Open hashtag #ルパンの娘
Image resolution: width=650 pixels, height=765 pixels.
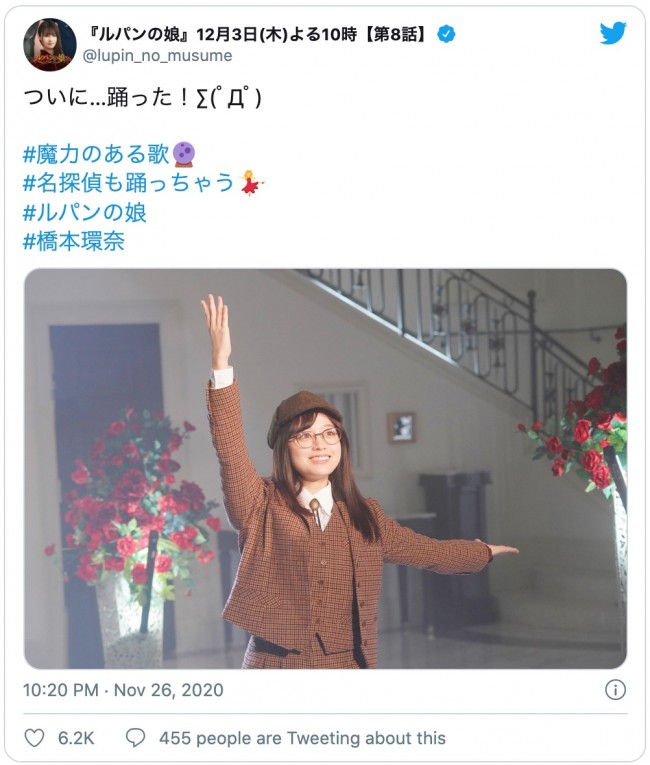click(85, 212)
